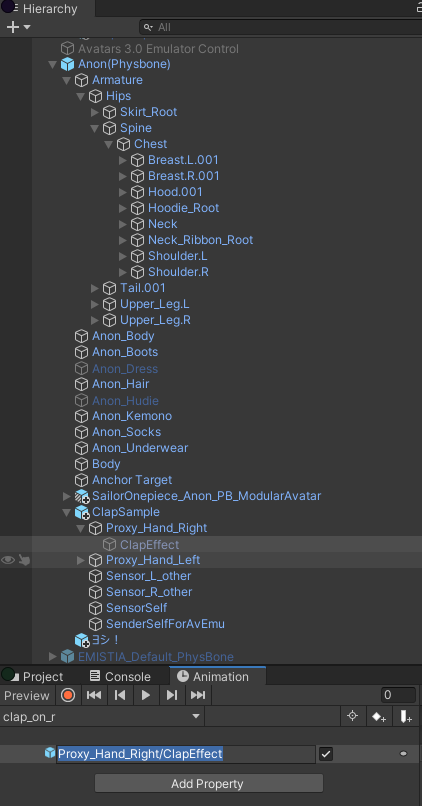Click the record button in Animation panel

tap(68, 695)
